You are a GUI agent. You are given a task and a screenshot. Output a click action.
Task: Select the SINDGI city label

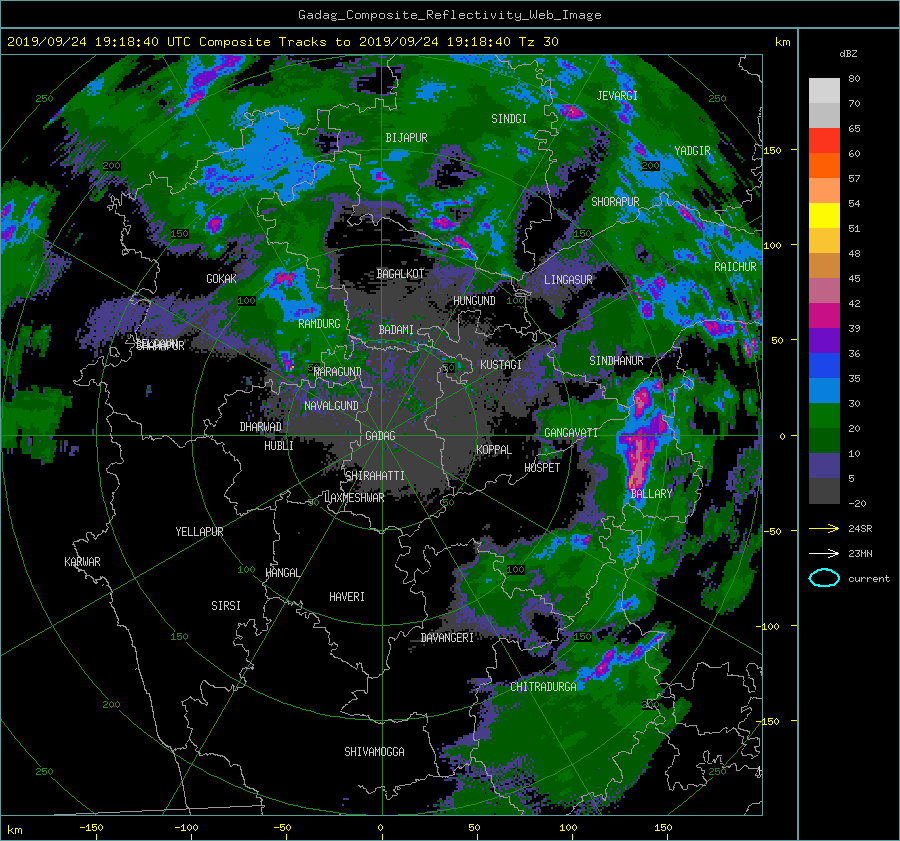point(509,118)
